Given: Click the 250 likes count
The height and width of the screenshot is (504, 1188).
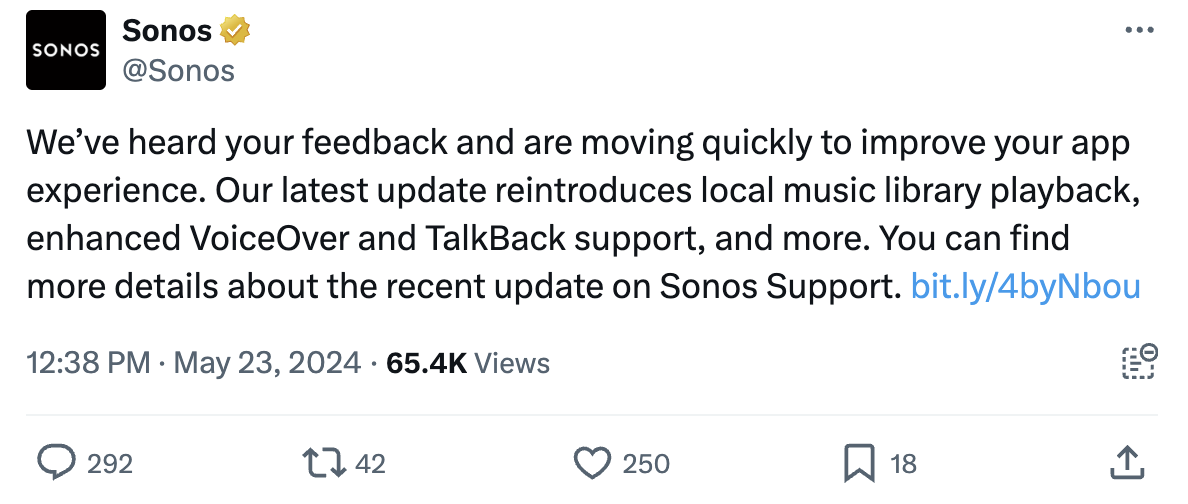Looking at the screenshot, I should 646,463.
